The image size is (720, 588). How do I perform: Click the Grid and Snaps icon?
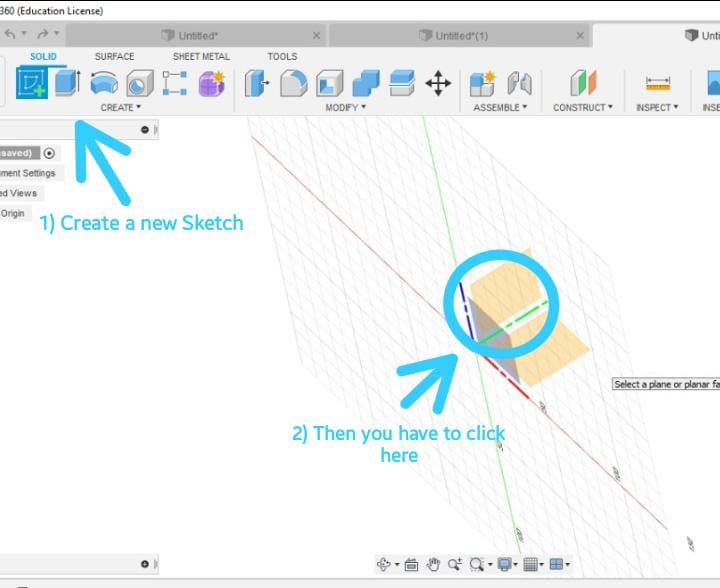[x=530, y=564]
